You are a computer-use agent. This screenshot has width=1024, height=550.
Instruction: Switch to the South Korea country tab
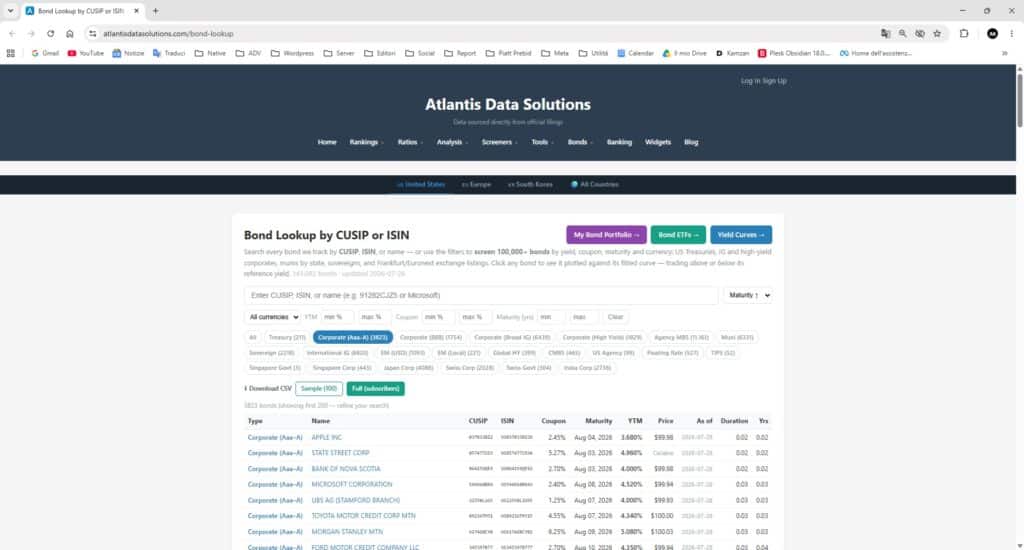530,184
